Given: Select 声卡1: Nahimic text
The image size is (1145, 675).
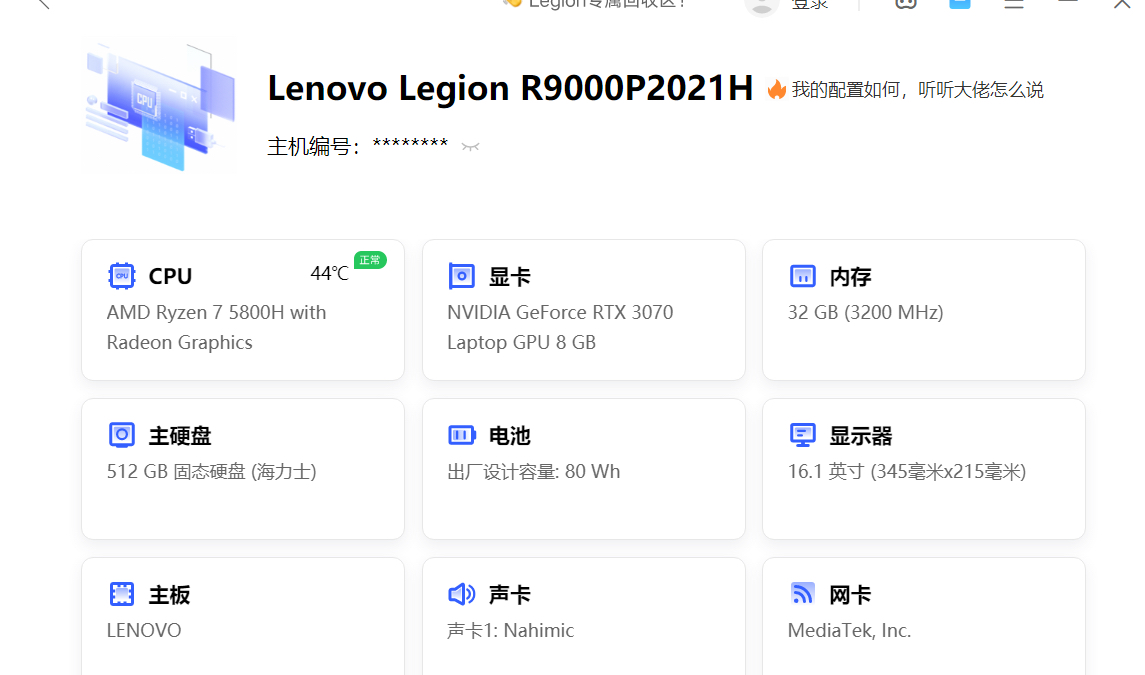Looking at the screenshot, I should point(510,630).
